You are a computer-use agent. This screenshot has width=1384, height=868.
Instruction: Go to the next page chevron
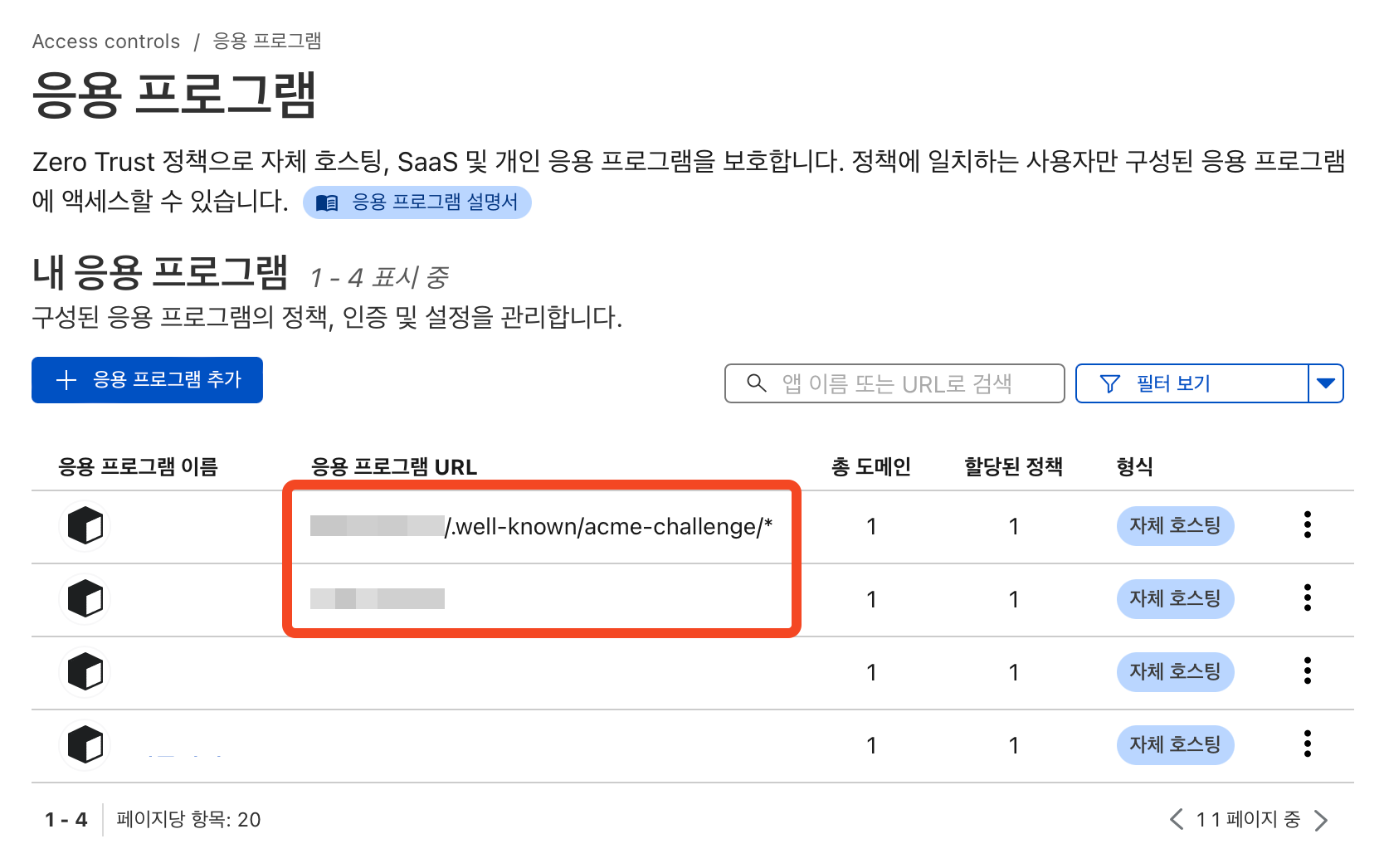1321,820
